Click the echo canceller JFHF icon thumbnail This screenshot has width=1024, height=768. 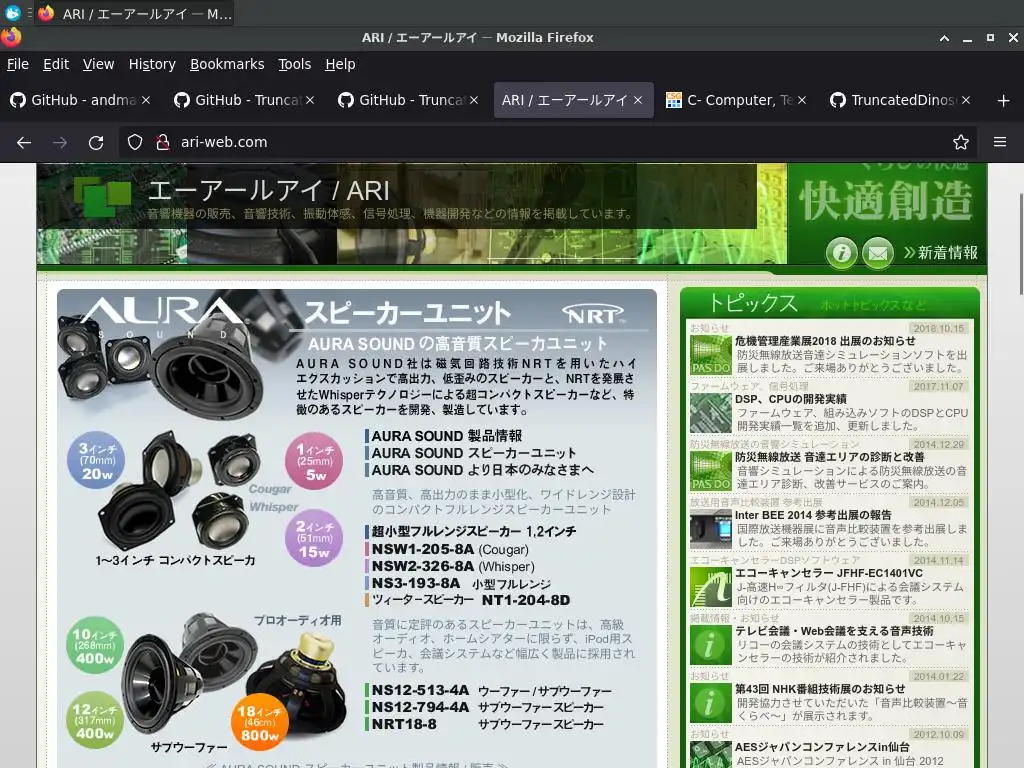(x=711, y=586)
